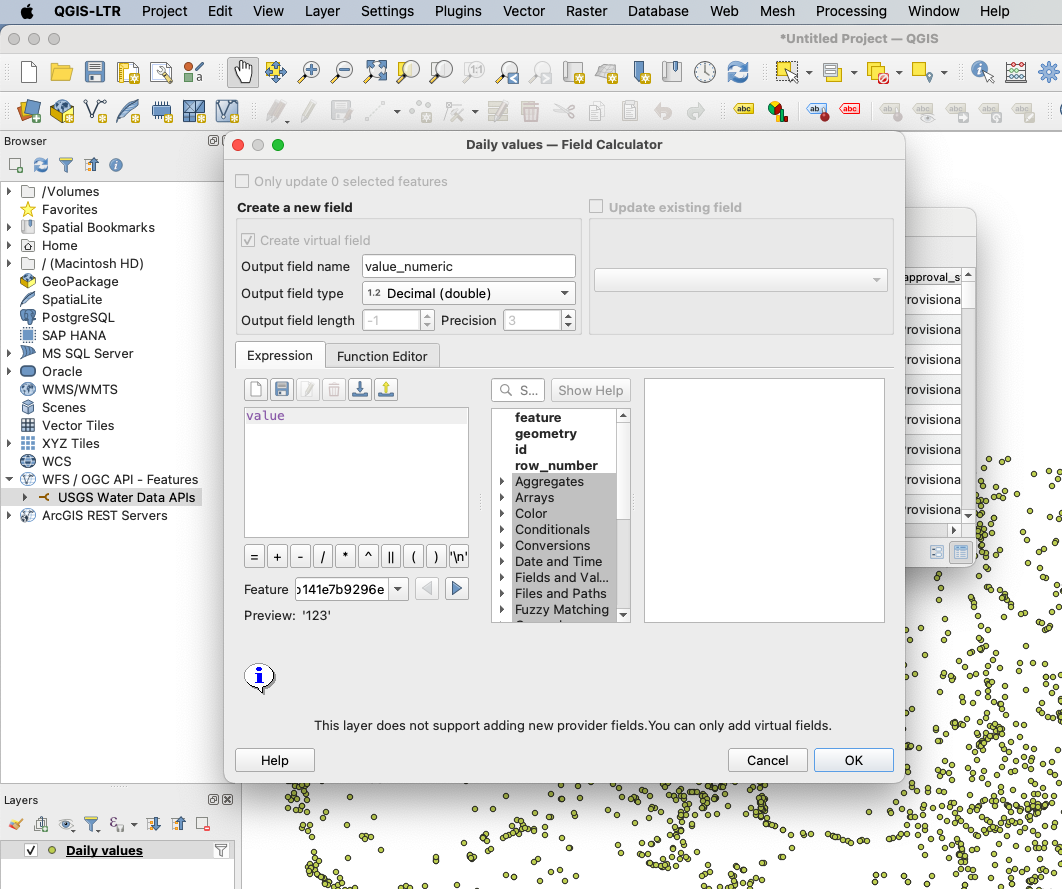Increase Precision with stepper arrows

(568, 316)
